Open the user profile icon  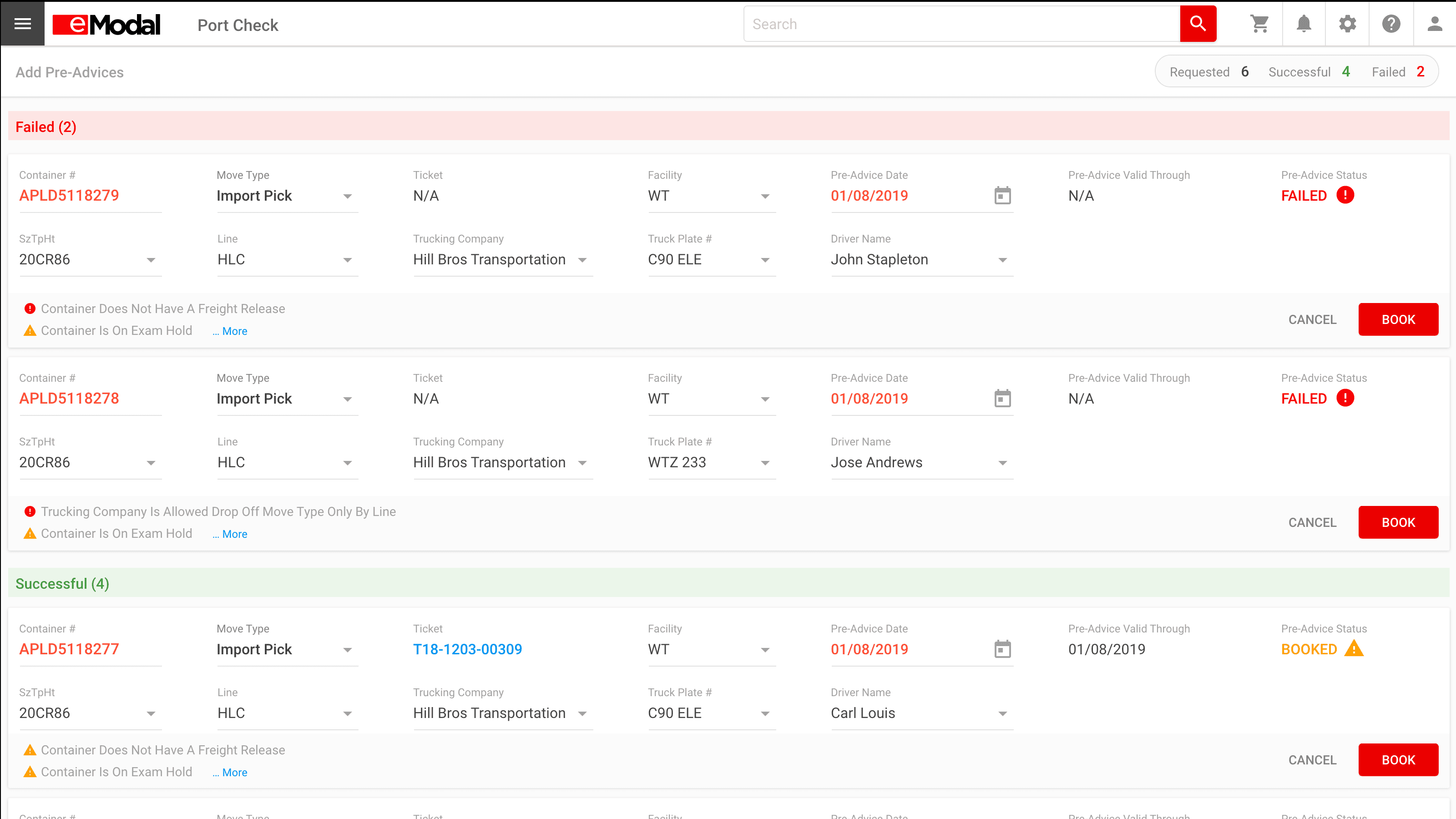click(1435, 24)
